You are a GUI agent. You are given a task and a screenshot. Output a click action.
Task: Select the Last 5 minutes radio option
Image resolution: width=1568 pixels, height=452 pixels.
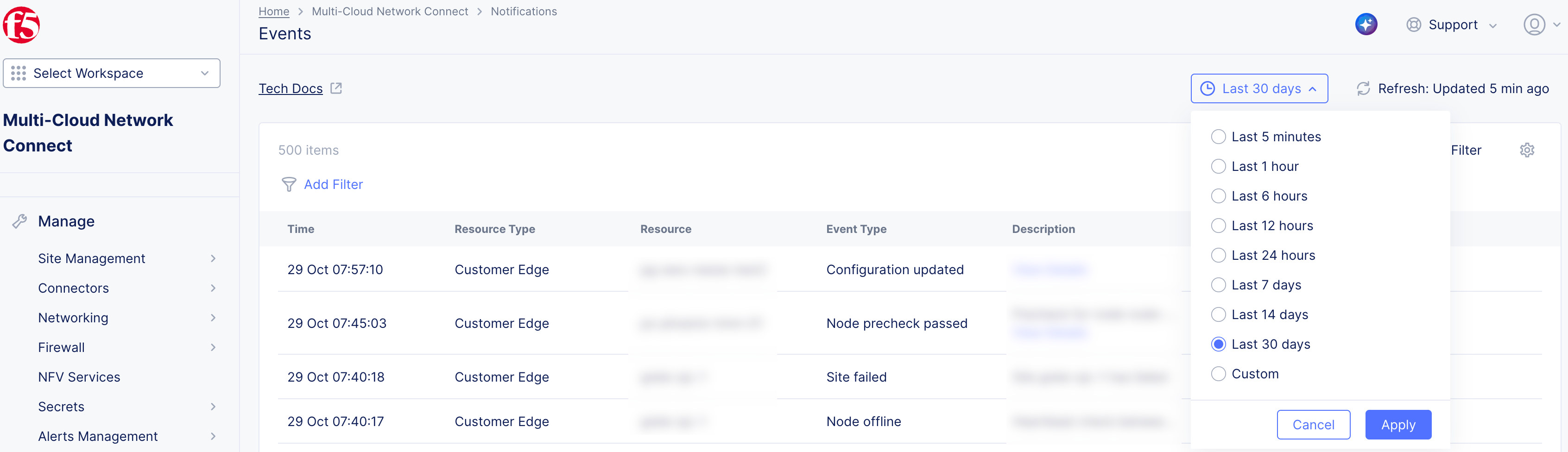tap(1218, 137)
